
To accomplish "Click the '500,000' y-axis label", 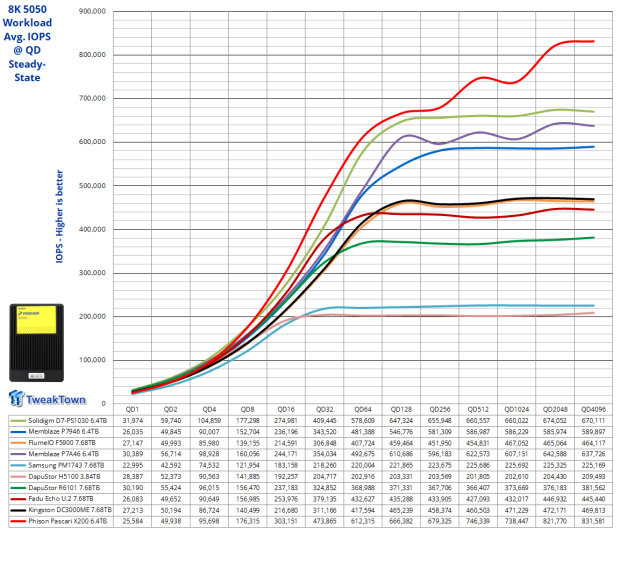I will (x=92, y=186).
